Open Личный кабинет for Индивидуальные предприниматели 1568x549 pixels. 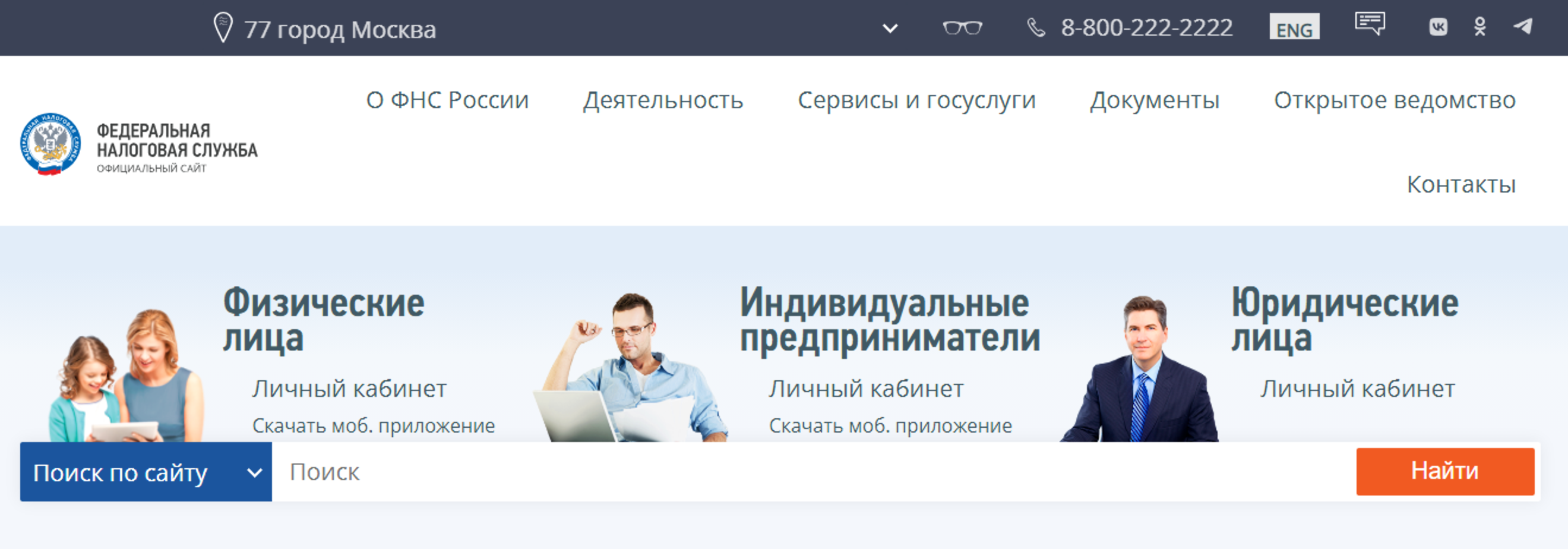tap(866, 389)
